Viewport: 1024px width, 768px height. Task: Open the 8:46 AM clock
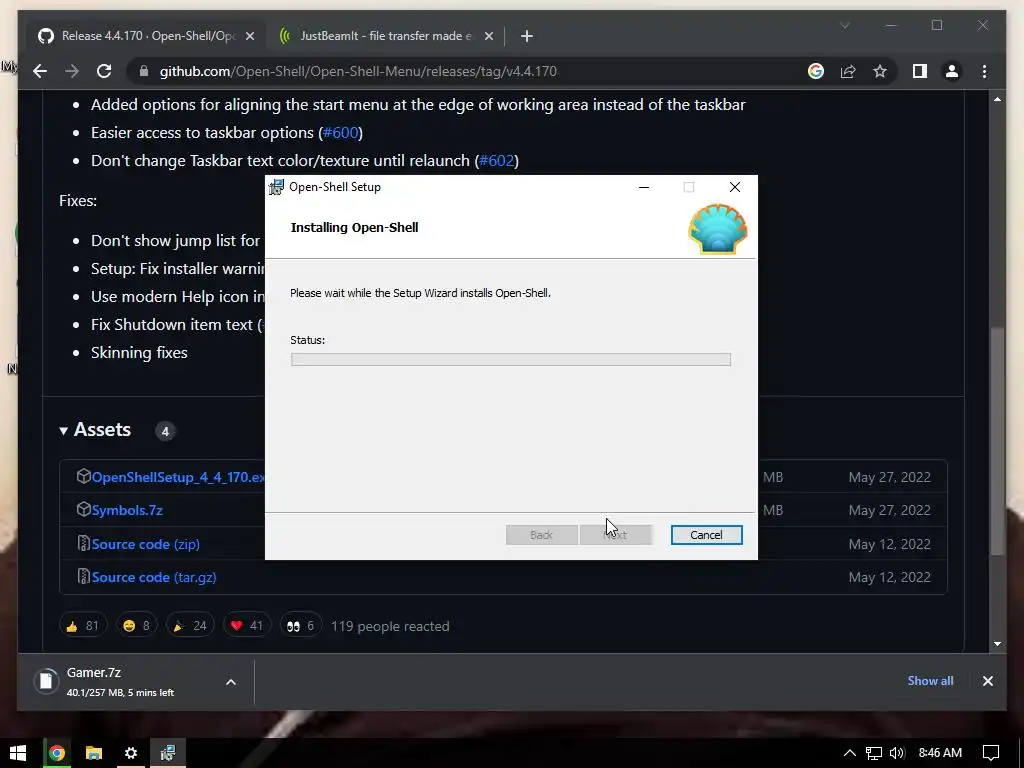[940, 753]
